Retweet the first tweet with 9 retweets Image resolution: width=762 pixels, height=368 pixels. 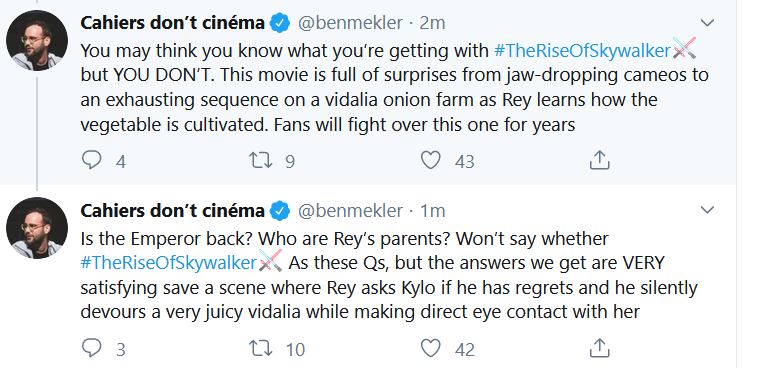click(260, 160)
